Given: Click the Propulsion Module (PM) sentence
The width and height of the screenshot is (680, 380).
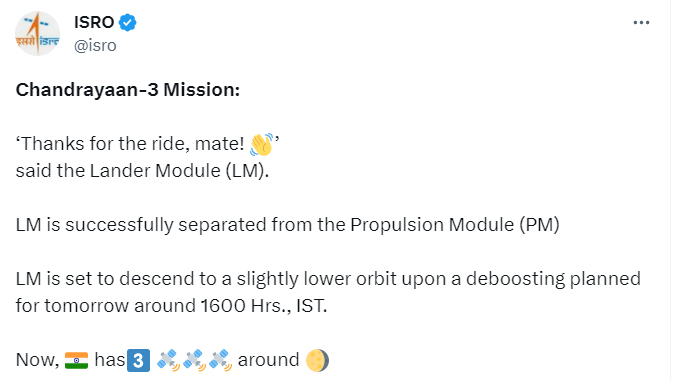Looking at the screenshot, I should click(x=288, y=225).
